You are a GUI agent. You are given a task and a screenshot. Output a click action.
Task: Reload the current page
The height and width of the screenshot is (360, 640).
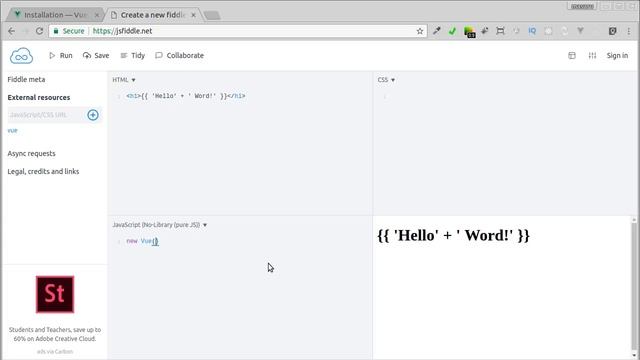(39, 31)
